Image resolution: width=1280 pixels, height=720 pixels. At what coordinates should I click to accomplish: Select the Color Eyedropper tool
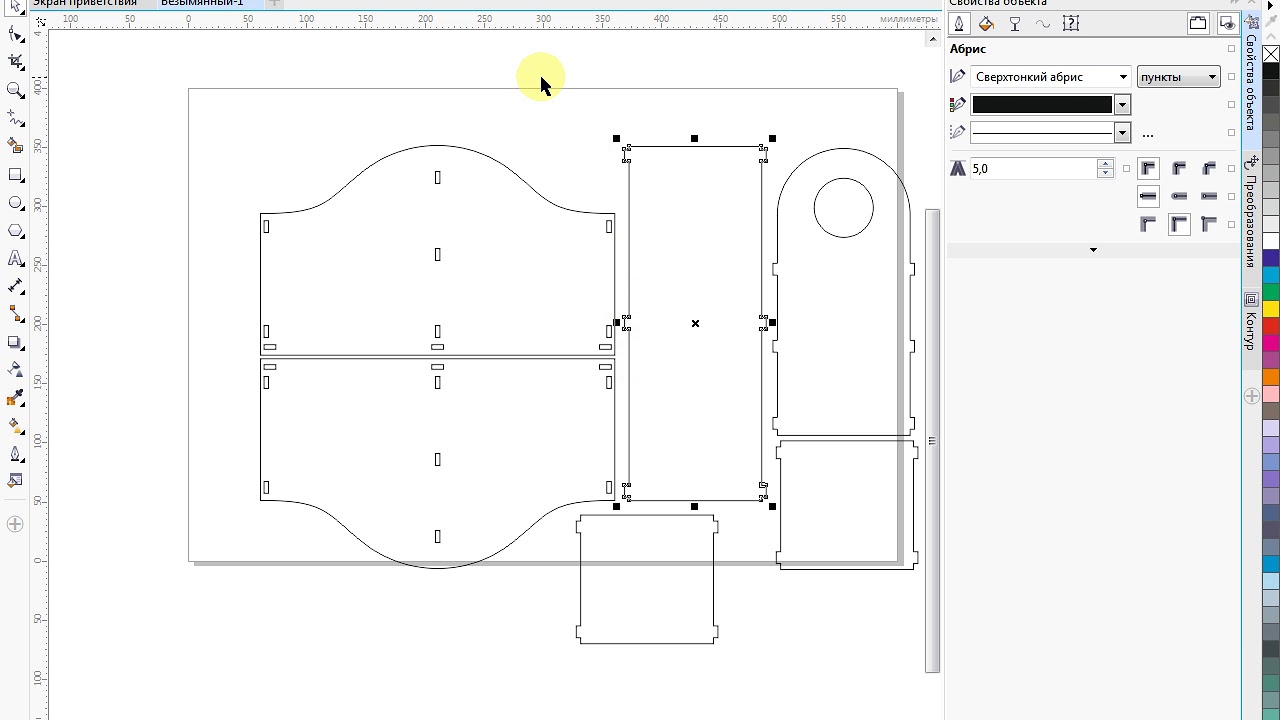[x=15, y=398]
